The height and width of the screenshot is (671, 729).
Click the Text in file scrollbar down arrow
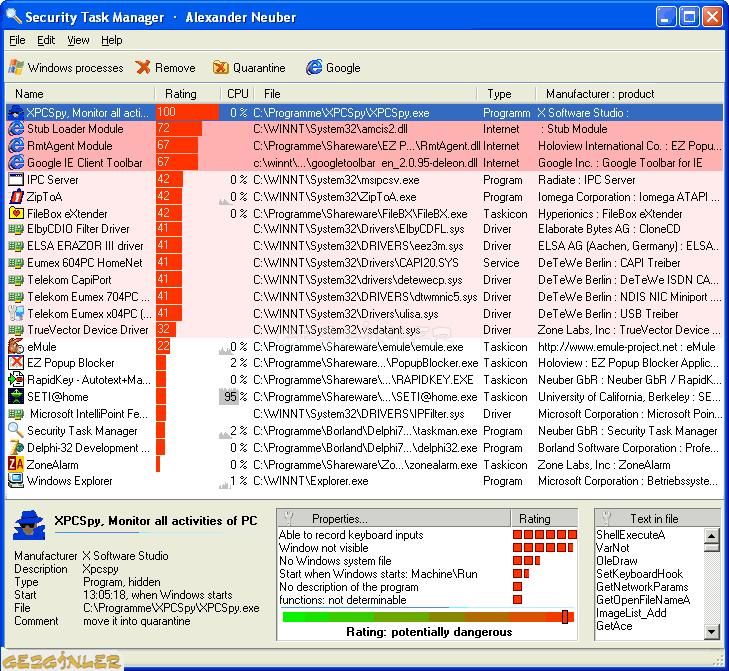[712, 631]
